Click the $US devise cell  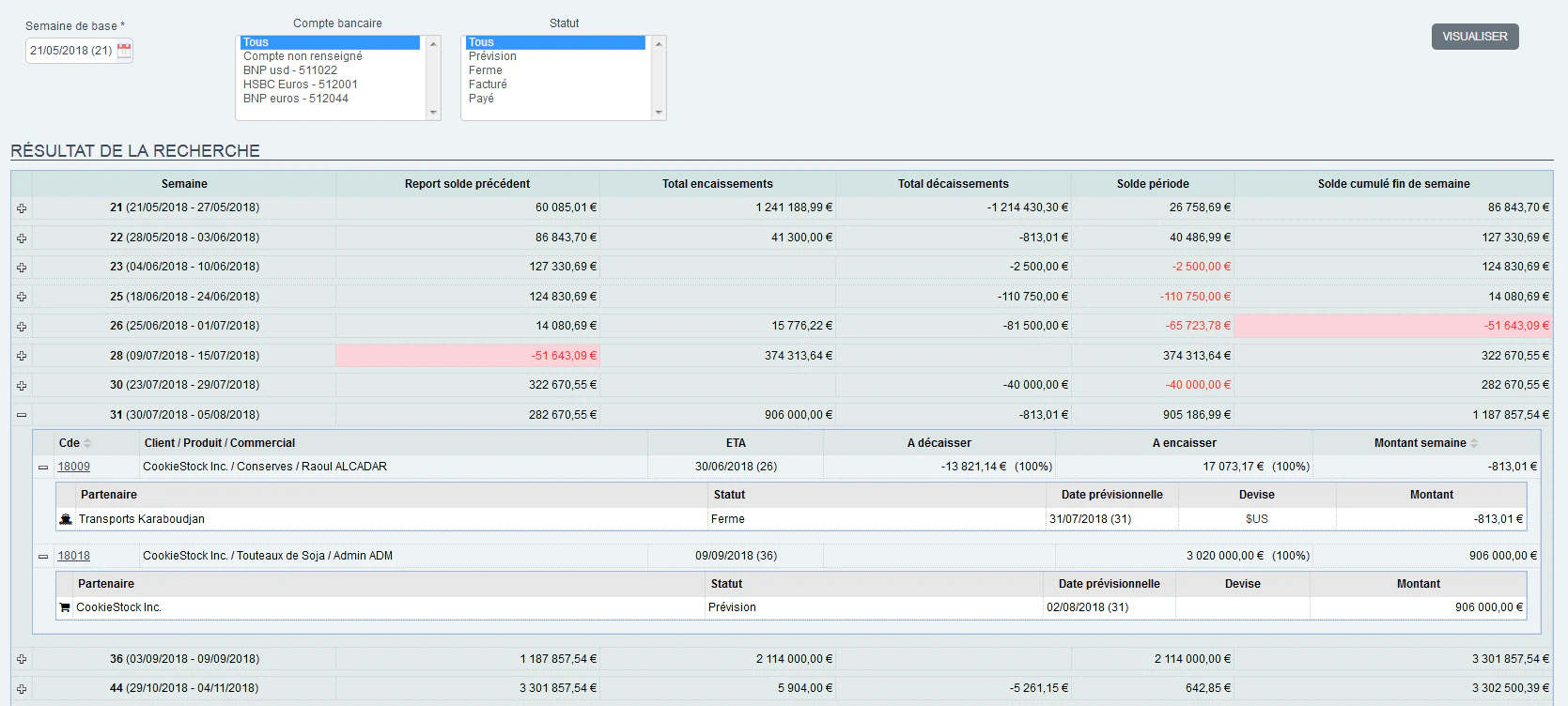coord(1257,519)
